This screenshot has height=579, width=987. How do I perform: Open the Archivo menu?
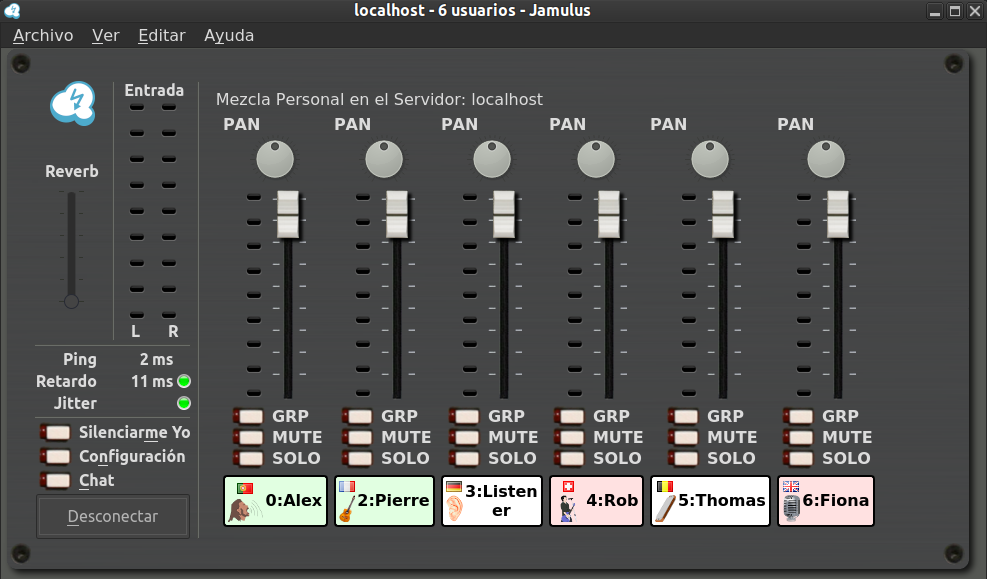42,34
